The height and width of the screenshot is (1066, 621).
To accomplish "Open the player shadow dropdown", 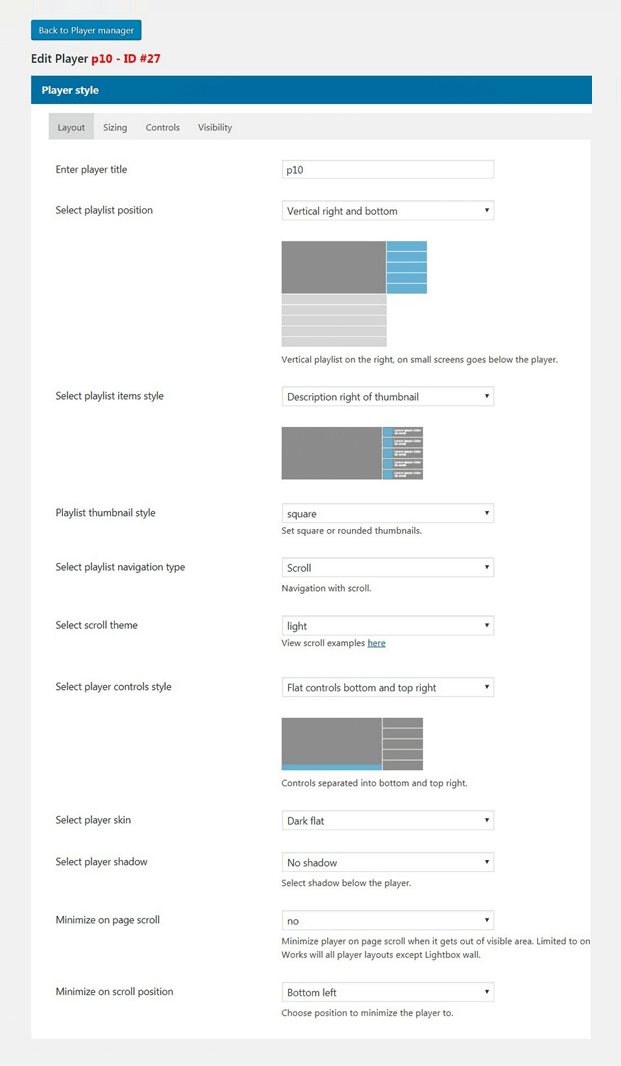I will [x=387, y=861].
